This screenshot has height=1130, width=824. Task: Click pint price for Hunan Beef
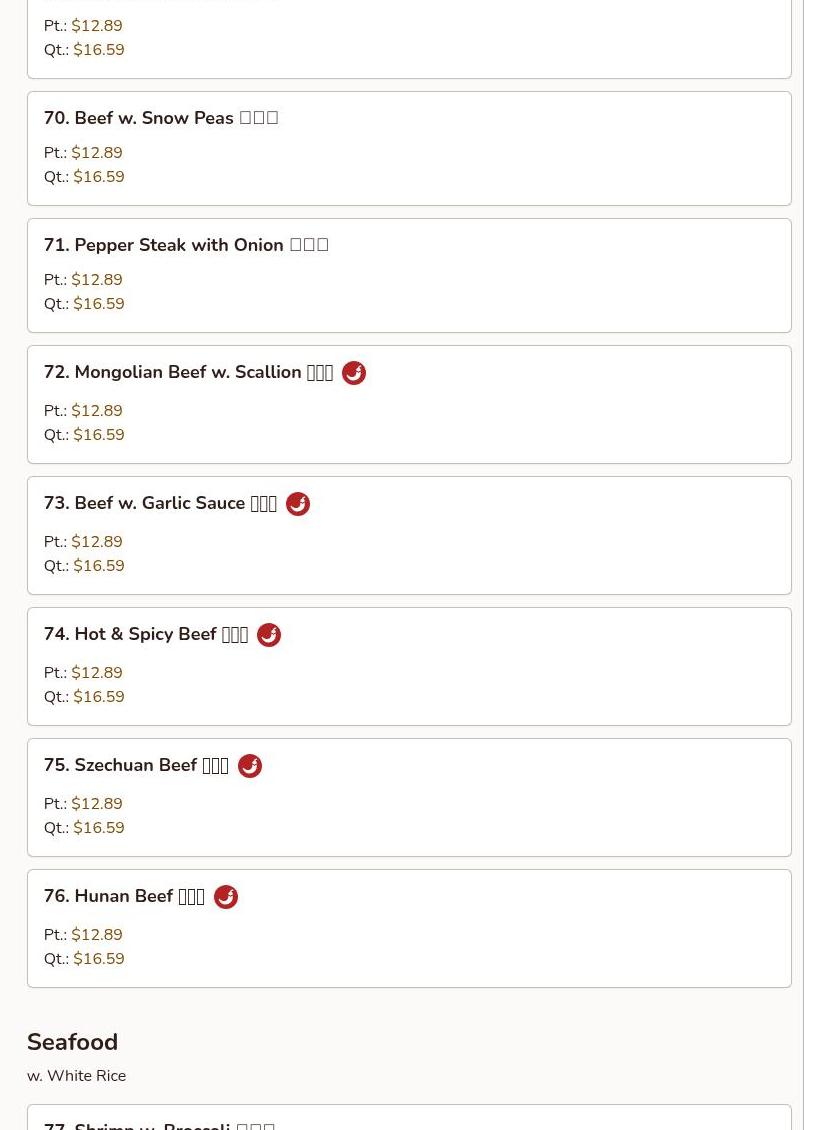point(96,935)
